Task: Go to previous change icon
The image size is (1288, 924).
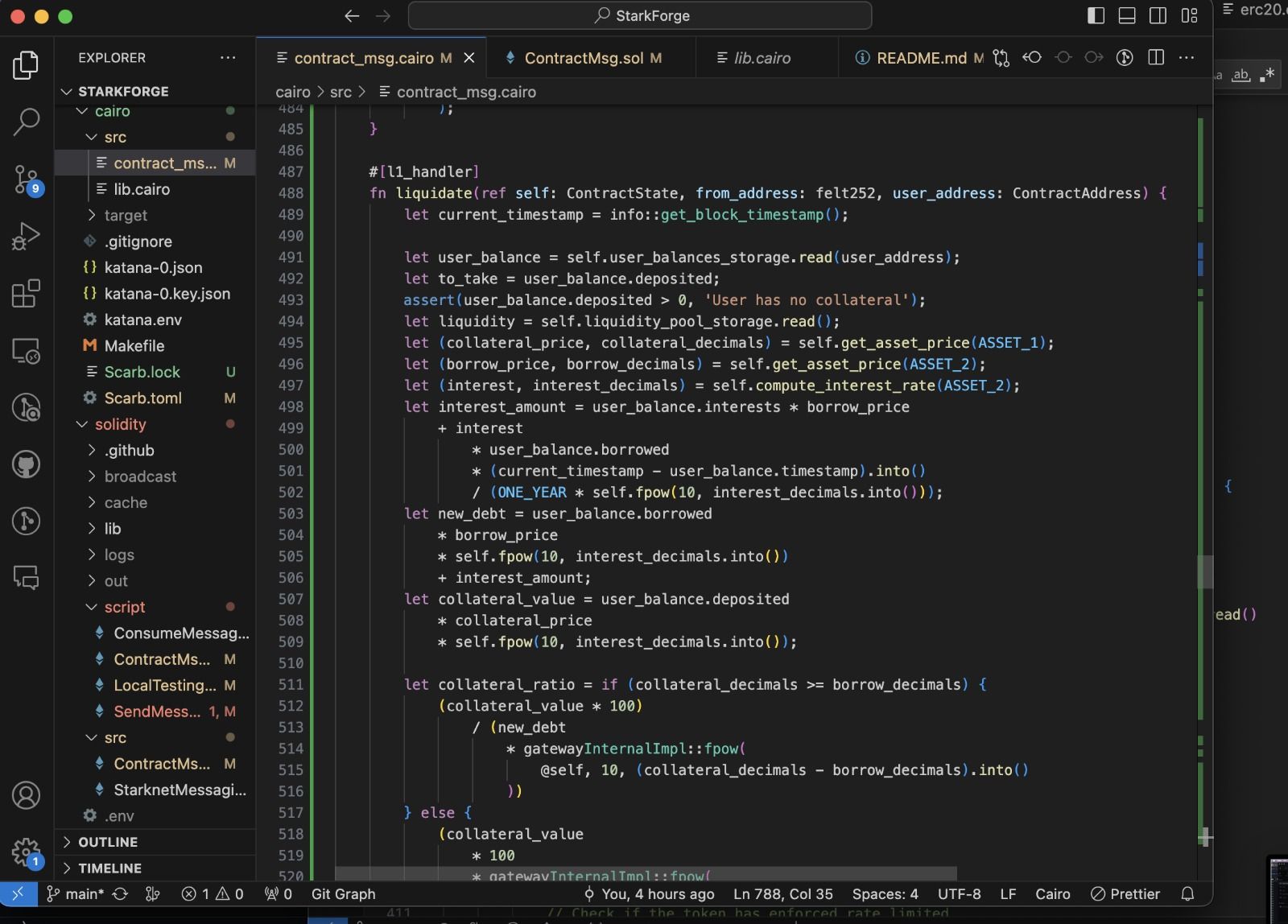Action: 1032,58
